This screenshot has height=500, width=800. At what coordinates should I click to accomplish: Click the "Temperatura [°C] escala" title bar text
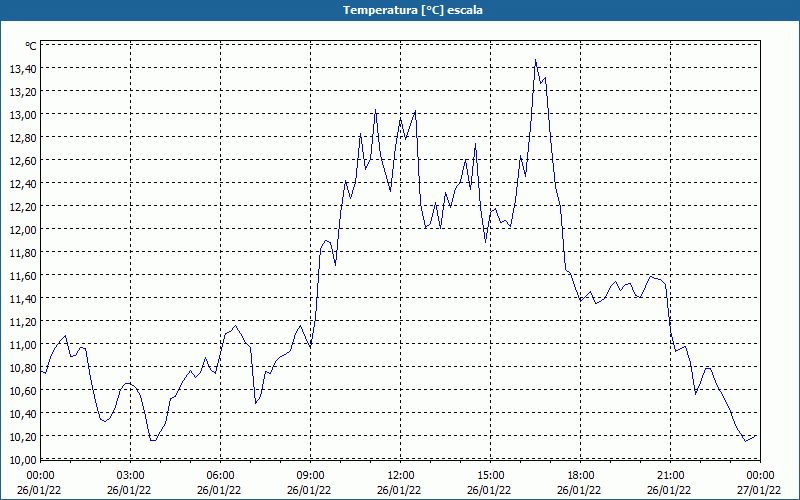pyautogui.click(x=413, y=10)
